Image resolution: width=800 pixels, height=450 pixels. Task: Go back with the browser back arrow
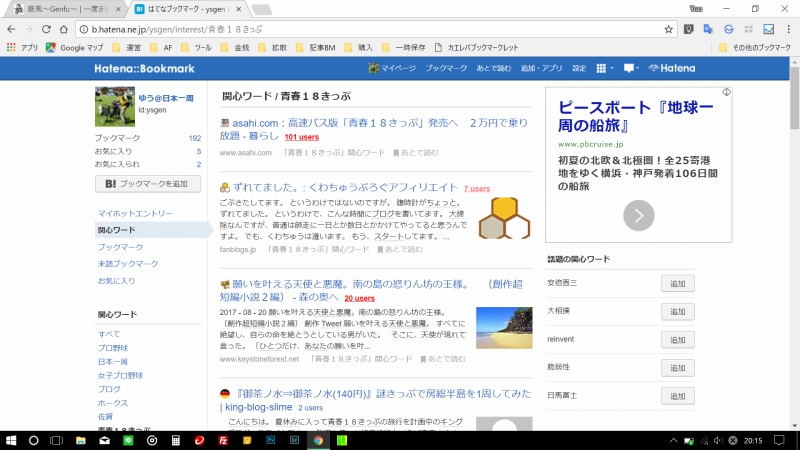click(11, 30)
